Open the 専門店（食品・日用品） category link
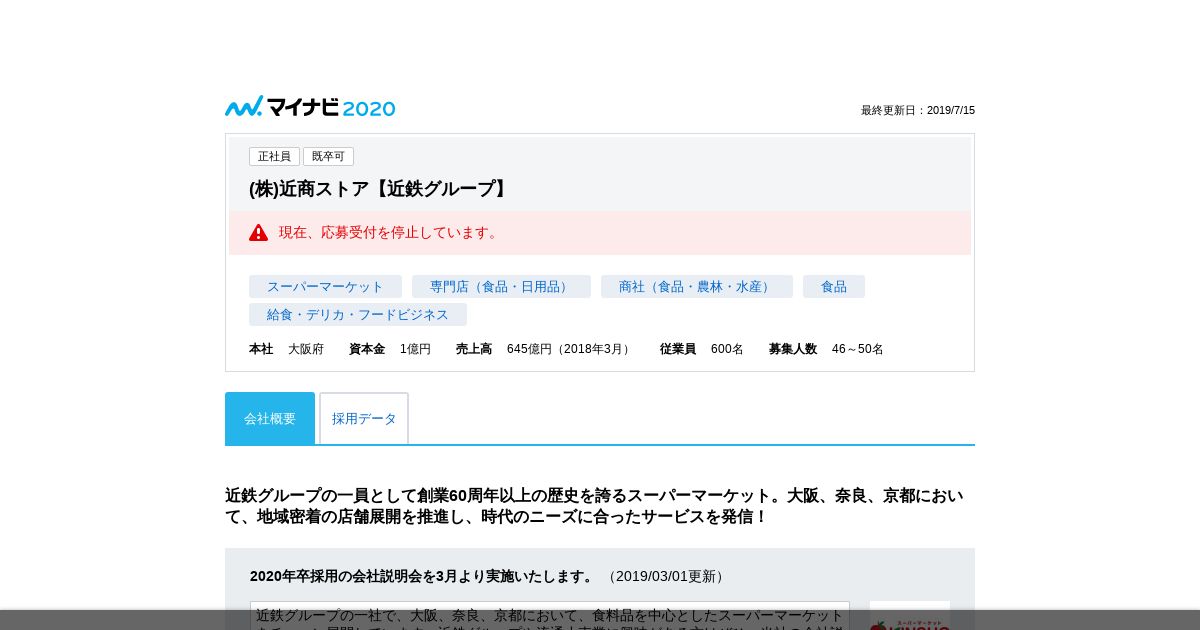 501,287
